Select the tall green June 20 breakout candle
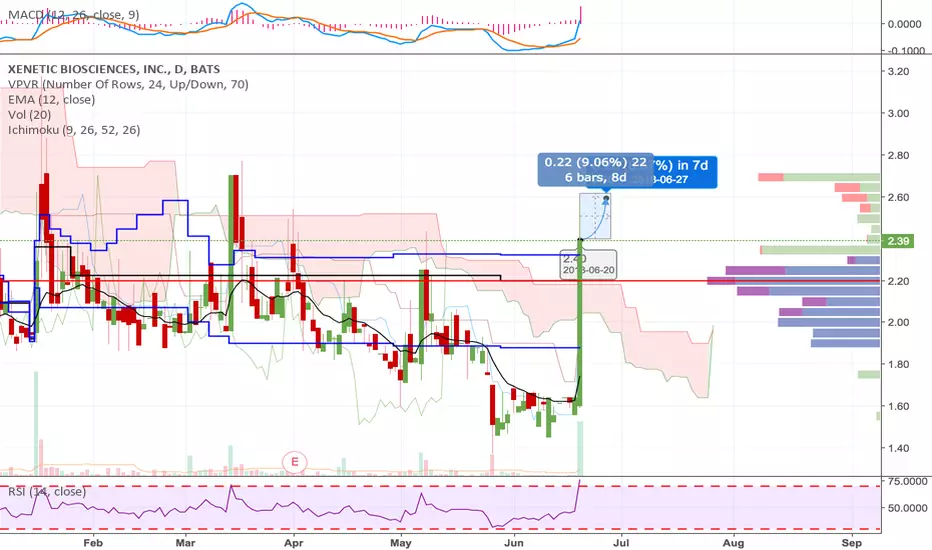This screenshot has height=550, width=932. click(580, 323)
